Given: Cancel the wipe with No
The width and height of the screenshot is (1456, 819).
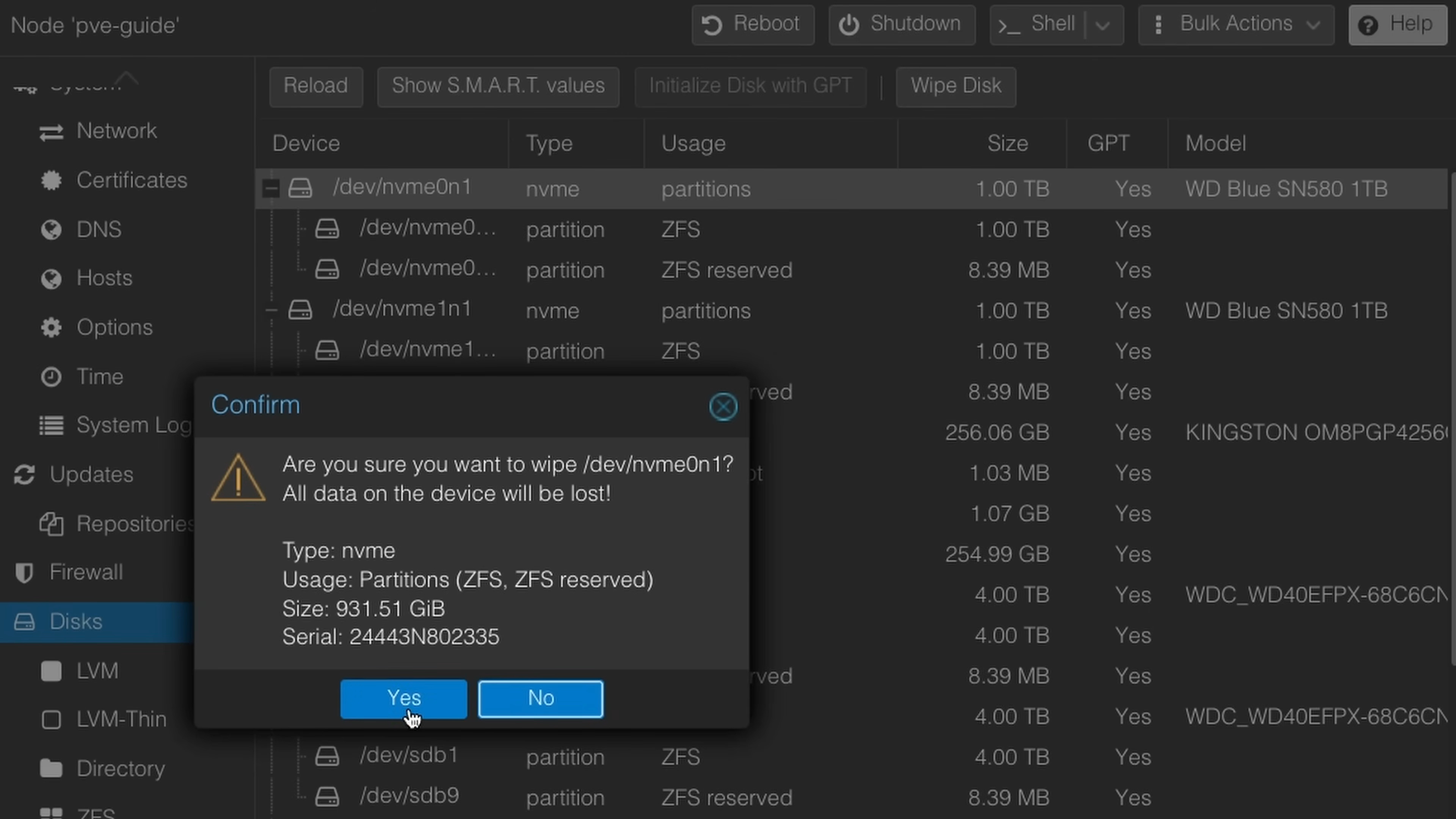Looking at the screenshot, I should pyautogui.click(x=540, y=698).
